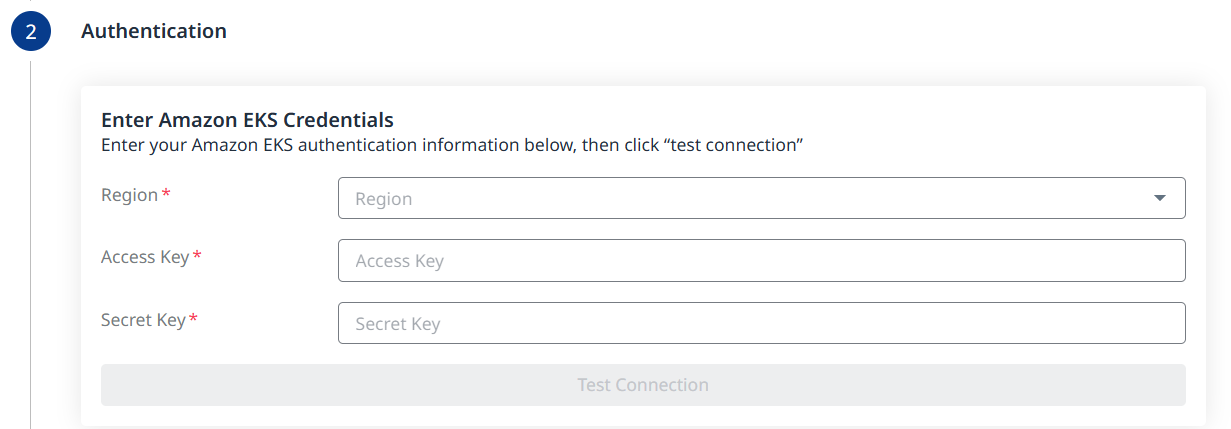Click the Access Key field label
1231x429 pixels.
145,257
